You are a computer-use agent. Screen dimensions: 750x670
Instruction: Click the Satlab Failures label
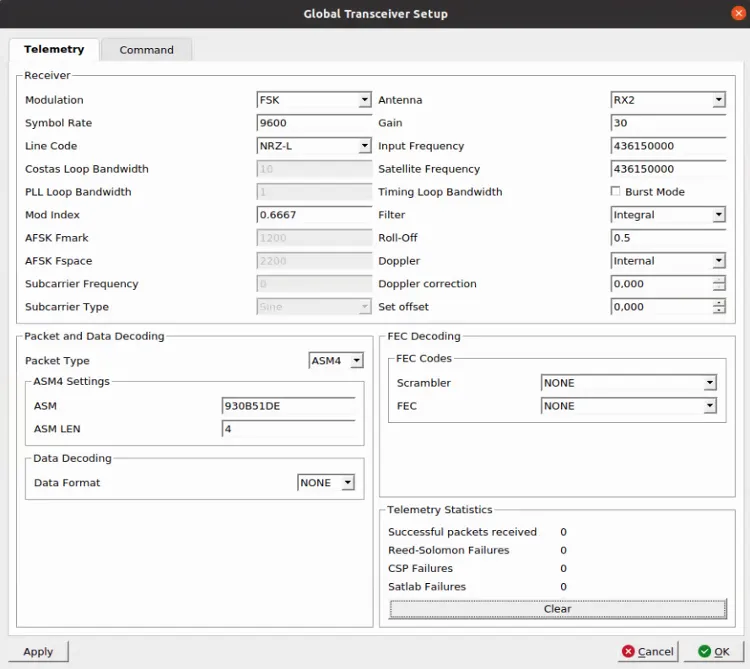tap(427, 586)
